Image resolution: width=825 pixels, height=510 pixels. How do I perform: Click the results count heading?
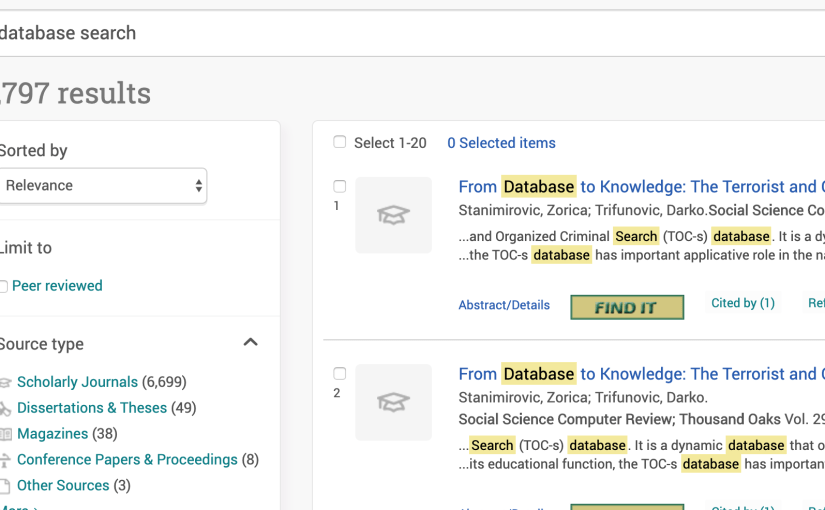tap(75, 93)
